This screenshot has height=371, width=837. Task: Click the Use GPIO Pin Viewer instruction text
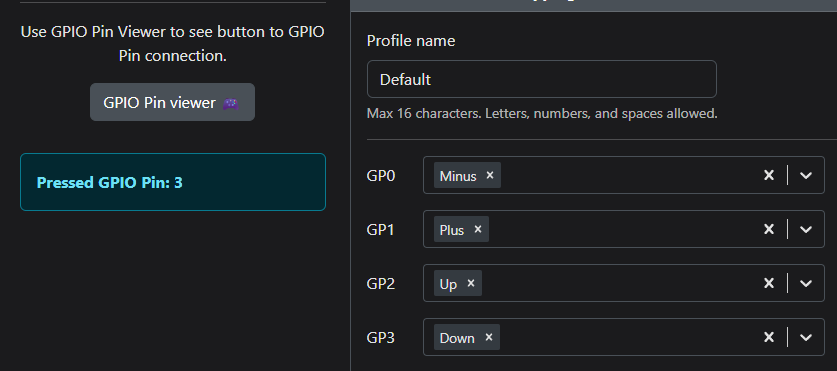(172, 43)
